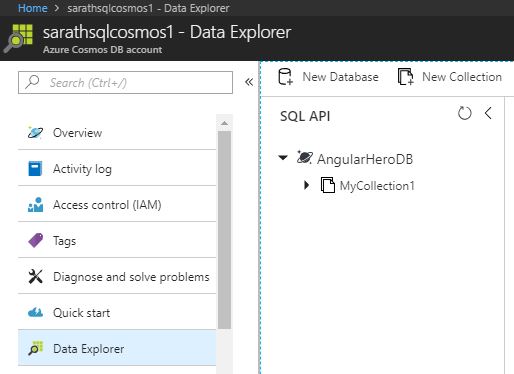Collapse the left menu with double chevron
Viewport: 514px width, 374px height.
[249, 82]
